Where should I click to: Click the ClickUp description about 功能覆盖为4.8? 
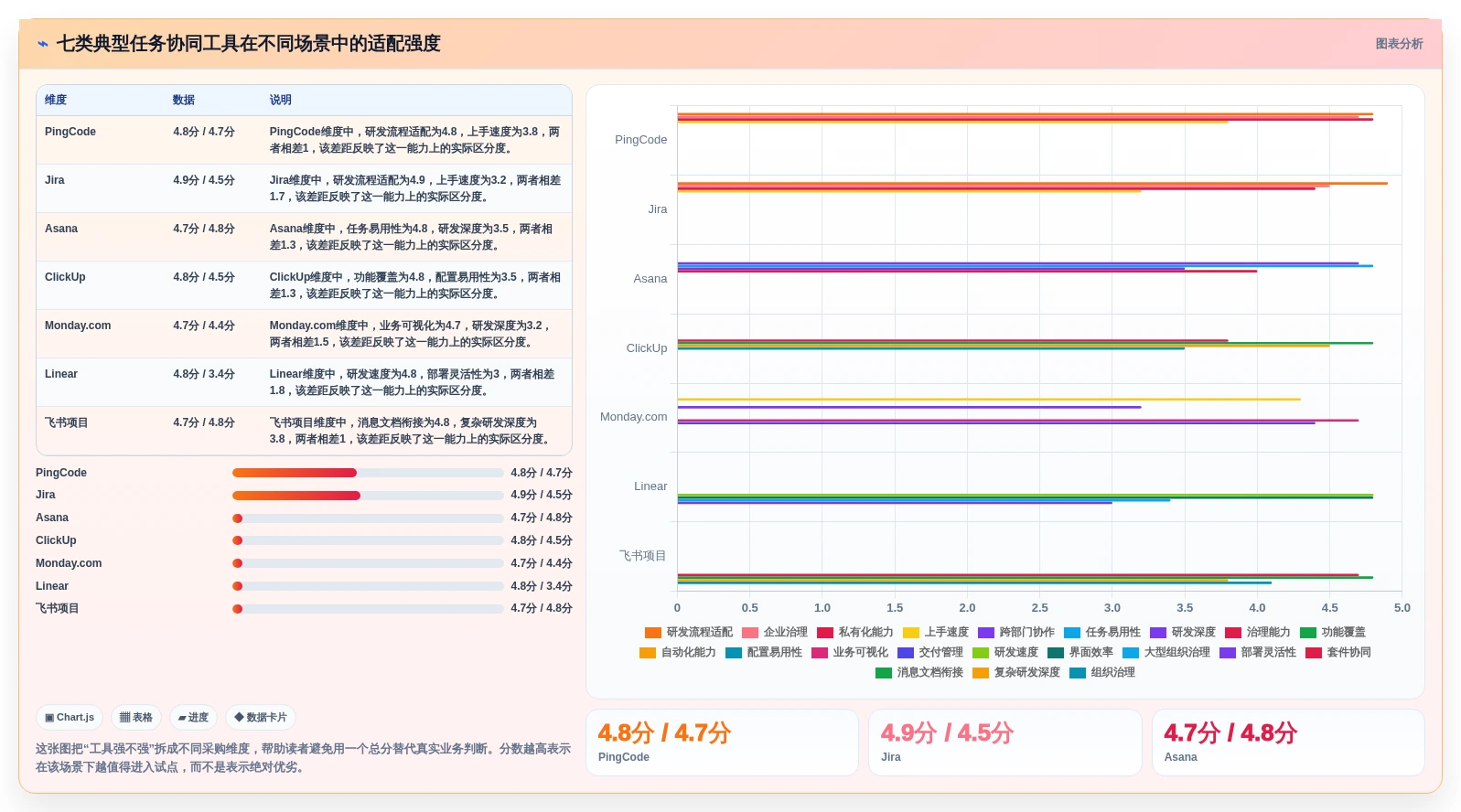415,285
